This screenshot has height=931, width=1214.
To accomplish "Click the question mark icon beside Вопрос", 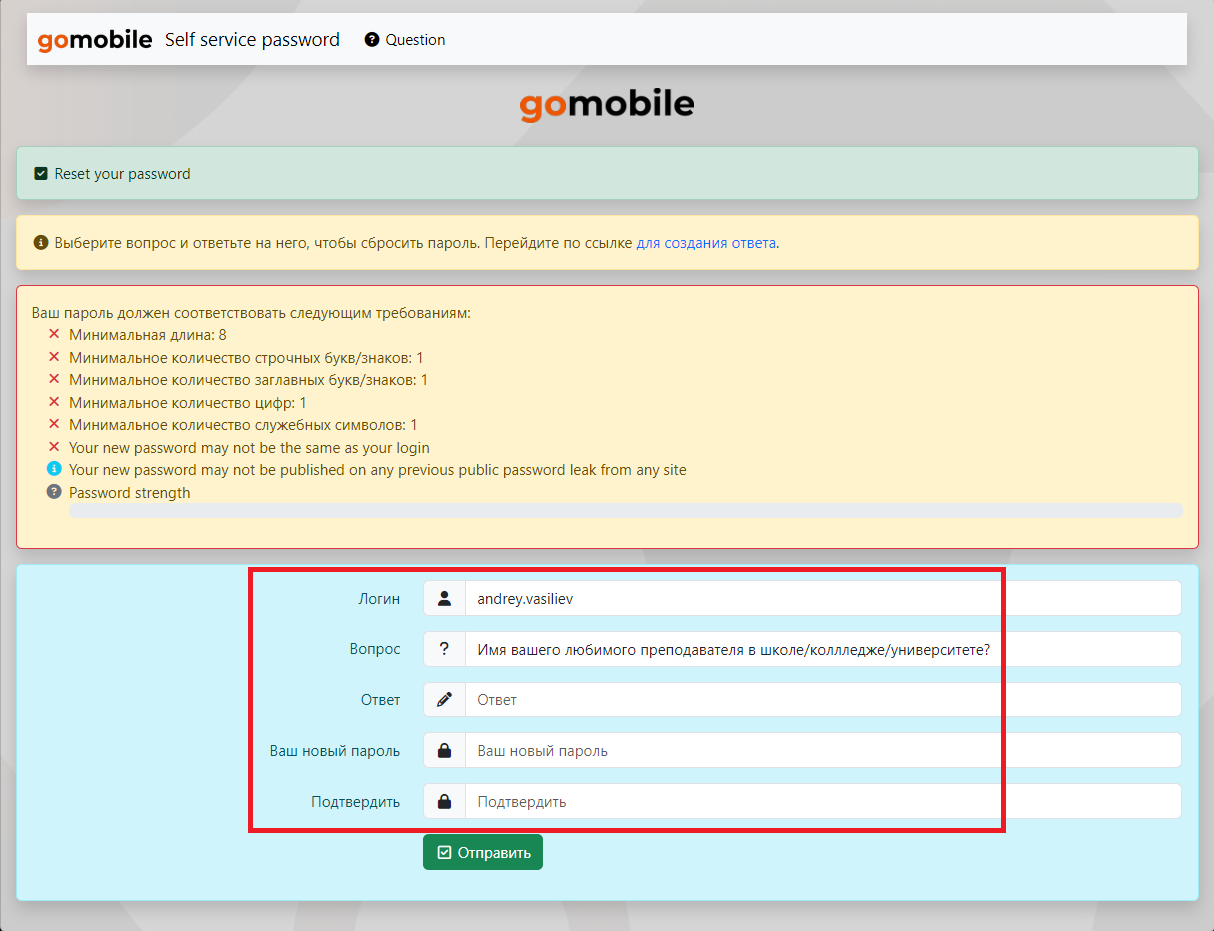I will [x=444, y=650].
